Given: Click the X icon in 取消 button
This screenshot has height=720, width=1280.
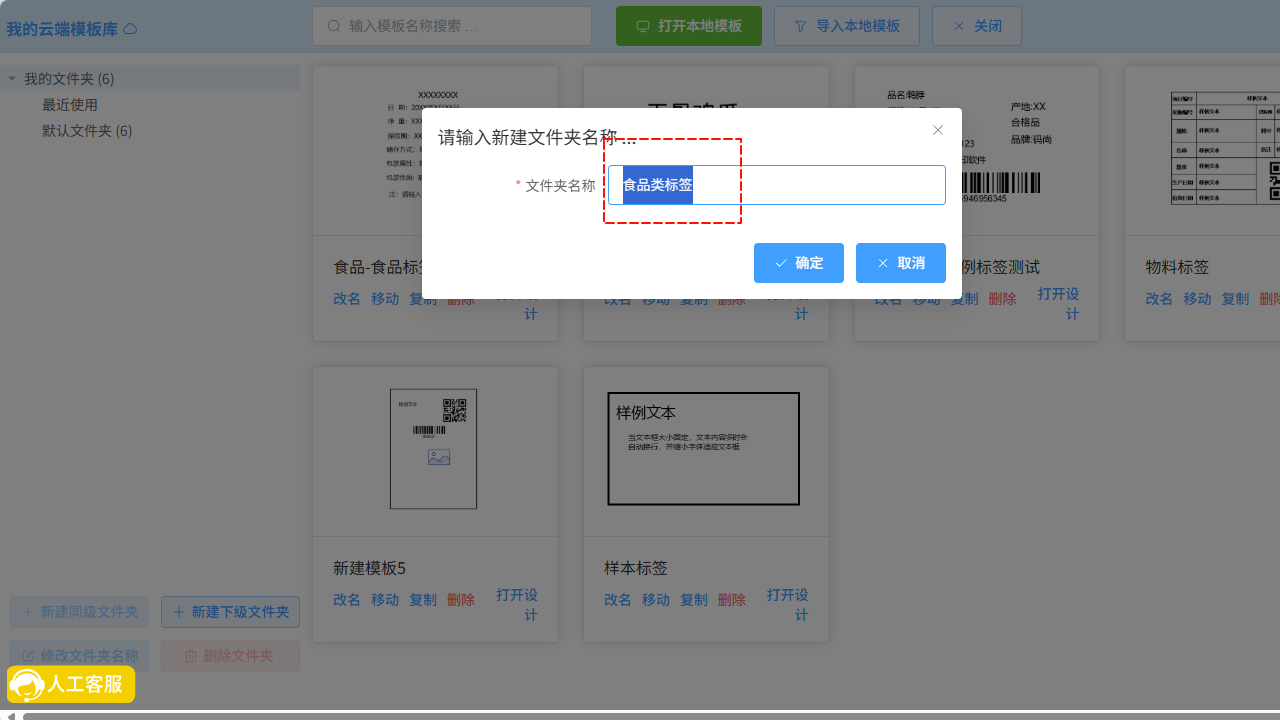Looking at the screenshot, I should click(x=883, y=263).
